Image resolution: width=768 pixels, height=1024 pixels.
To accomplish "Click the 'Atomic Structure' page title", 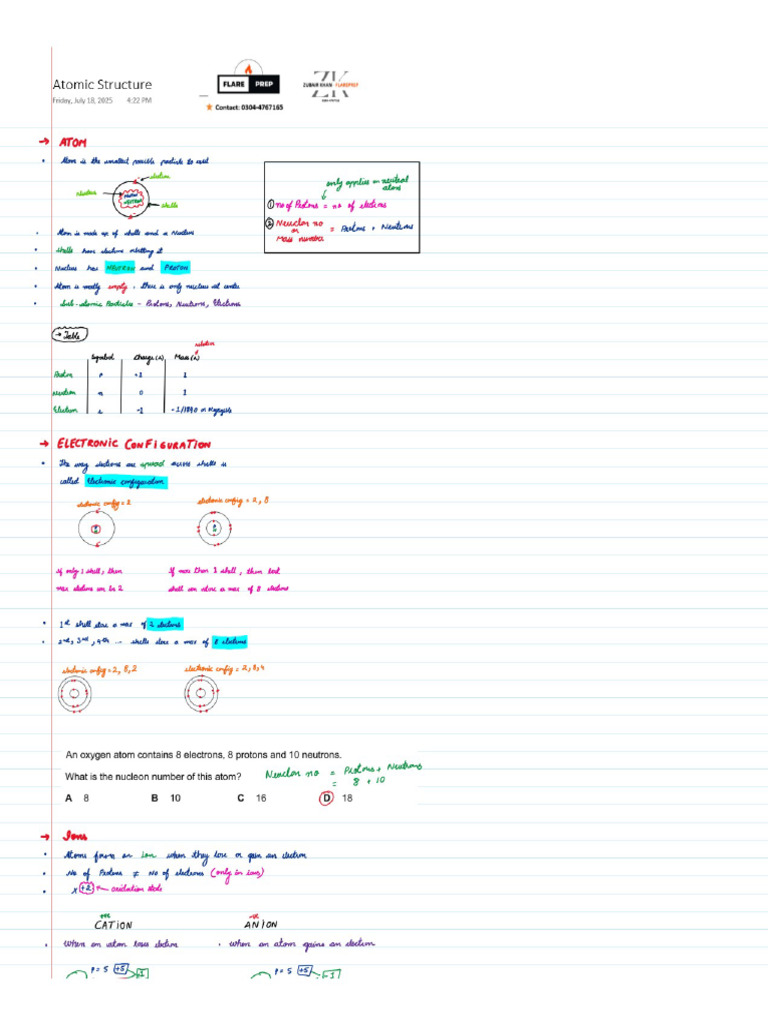I will click(102, 85).
